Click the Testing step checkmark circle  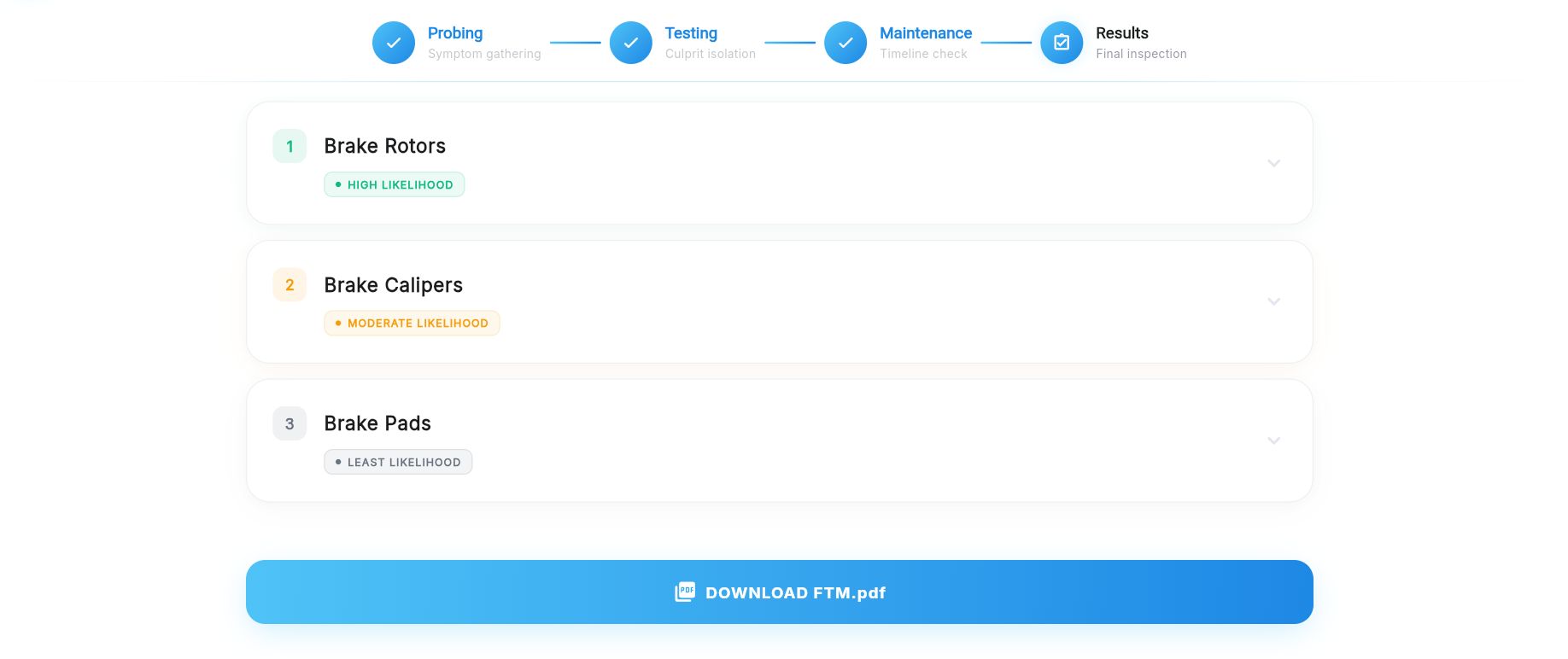(x=631, y=43)
